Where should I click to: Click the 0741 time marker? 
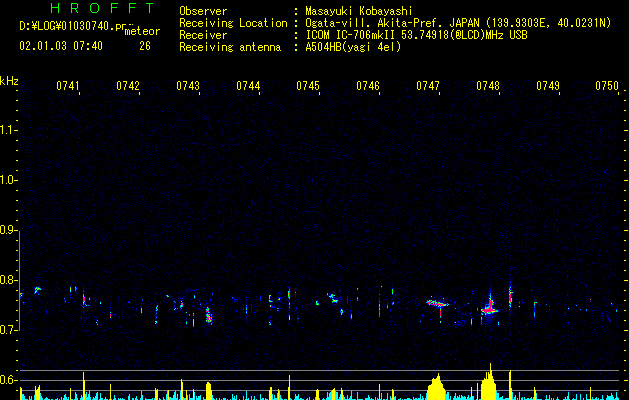[68, 85]
